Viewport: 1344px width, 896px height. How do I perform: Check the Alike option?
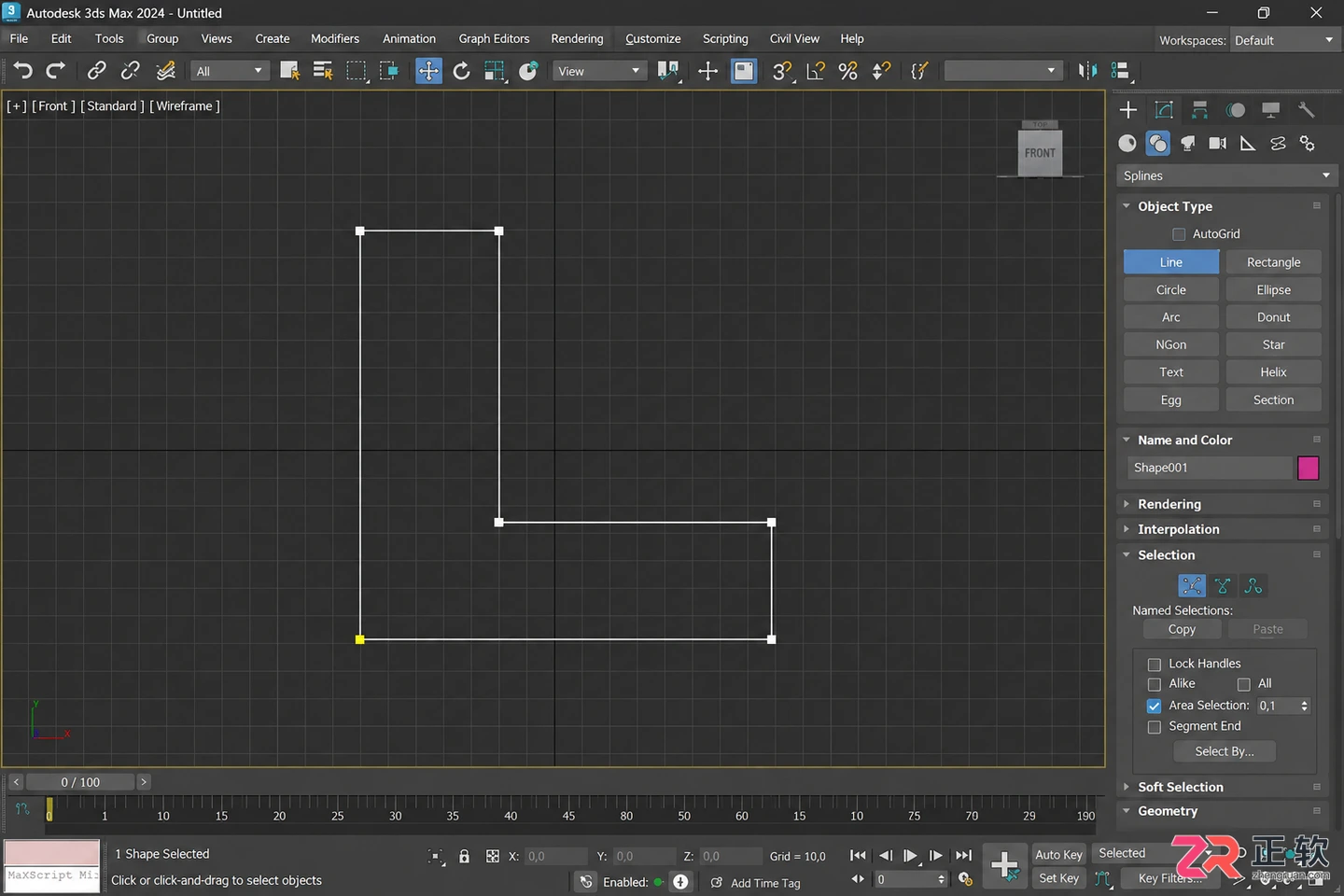click(x=1155, y=684)
